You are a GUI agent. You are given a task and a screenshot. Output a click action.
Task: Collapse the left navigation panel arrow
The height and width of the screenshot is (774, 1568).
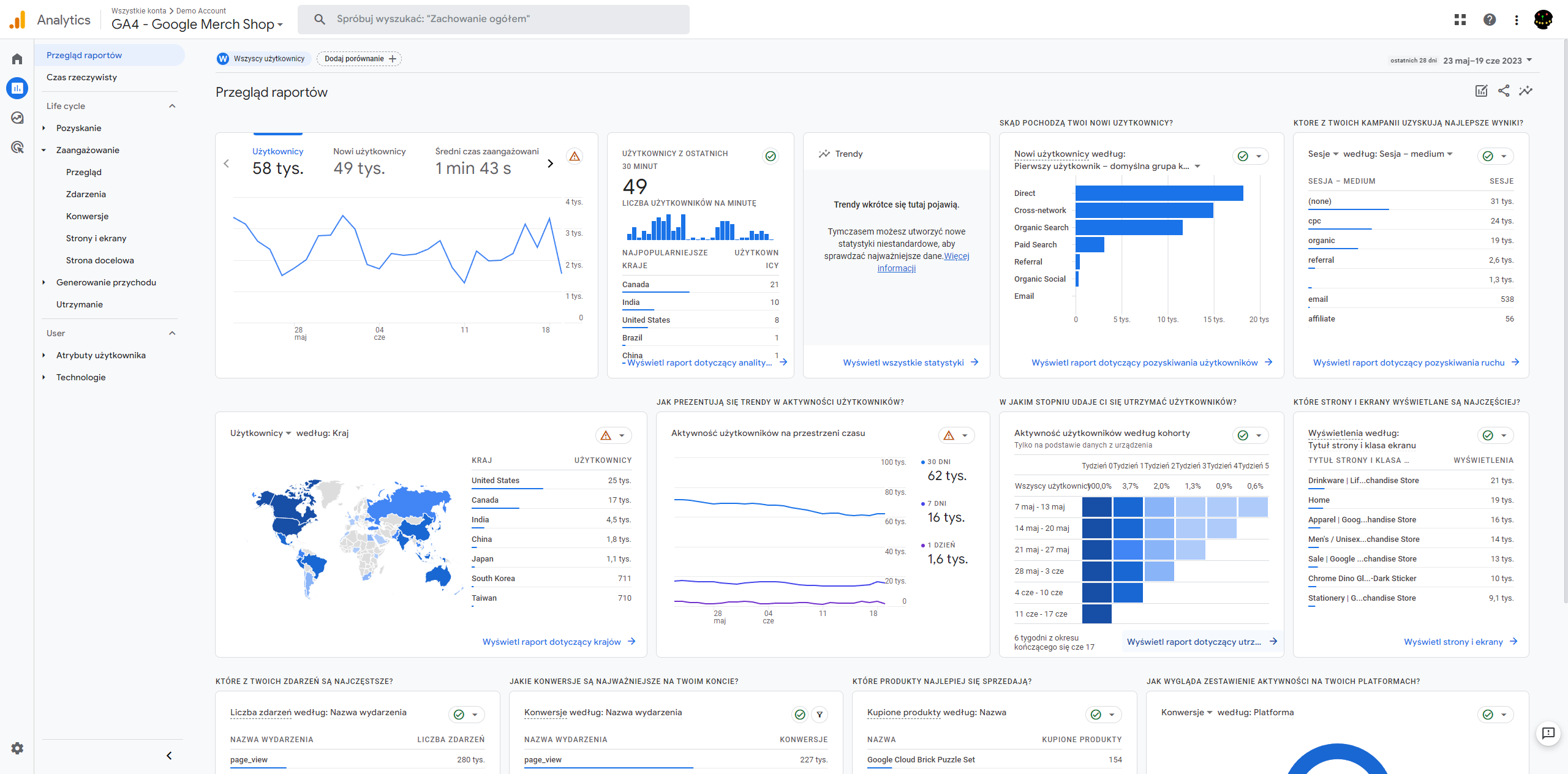(x=169, y=756)
